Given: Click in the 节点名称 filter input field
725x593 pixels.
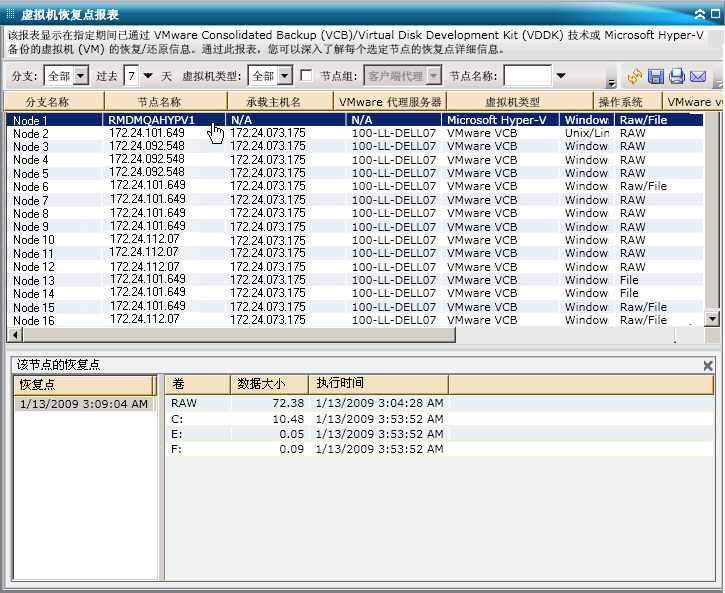Looking at the screenshot, I should point(527,76).
